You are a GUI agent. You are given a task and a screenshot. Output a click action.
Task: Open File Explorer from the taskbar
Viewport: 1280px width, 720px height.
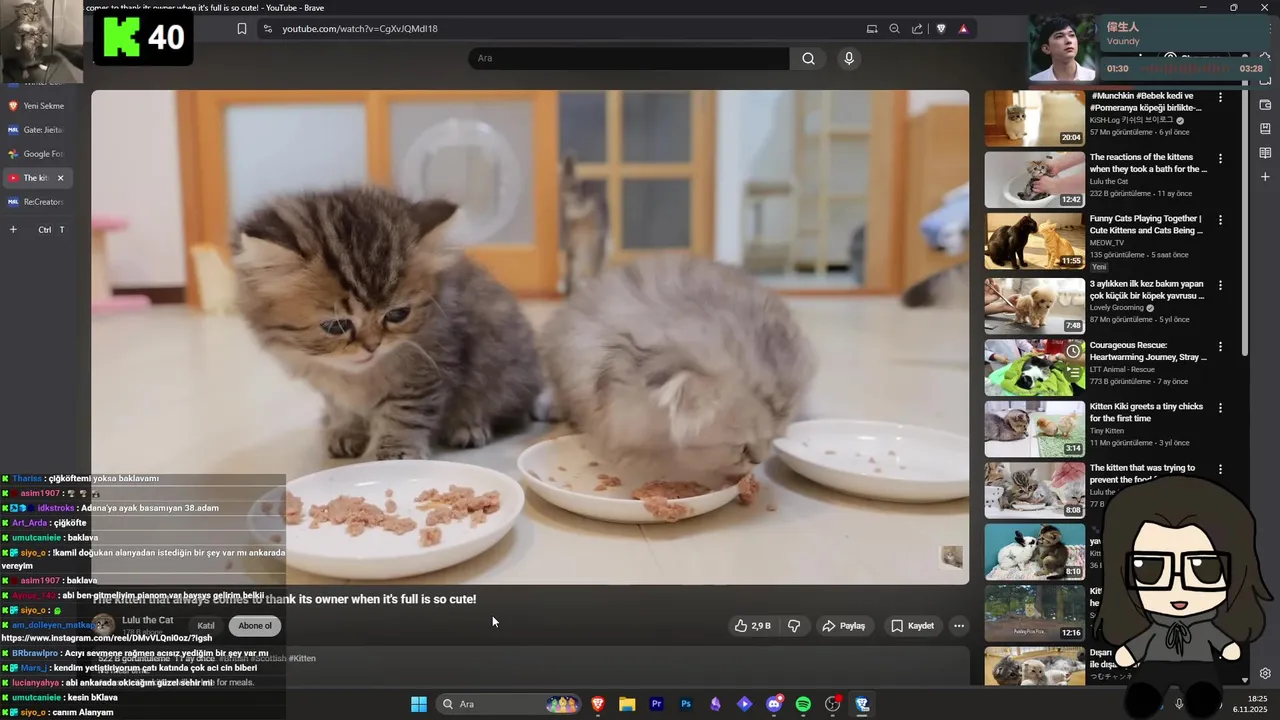(x=627, y=704)
